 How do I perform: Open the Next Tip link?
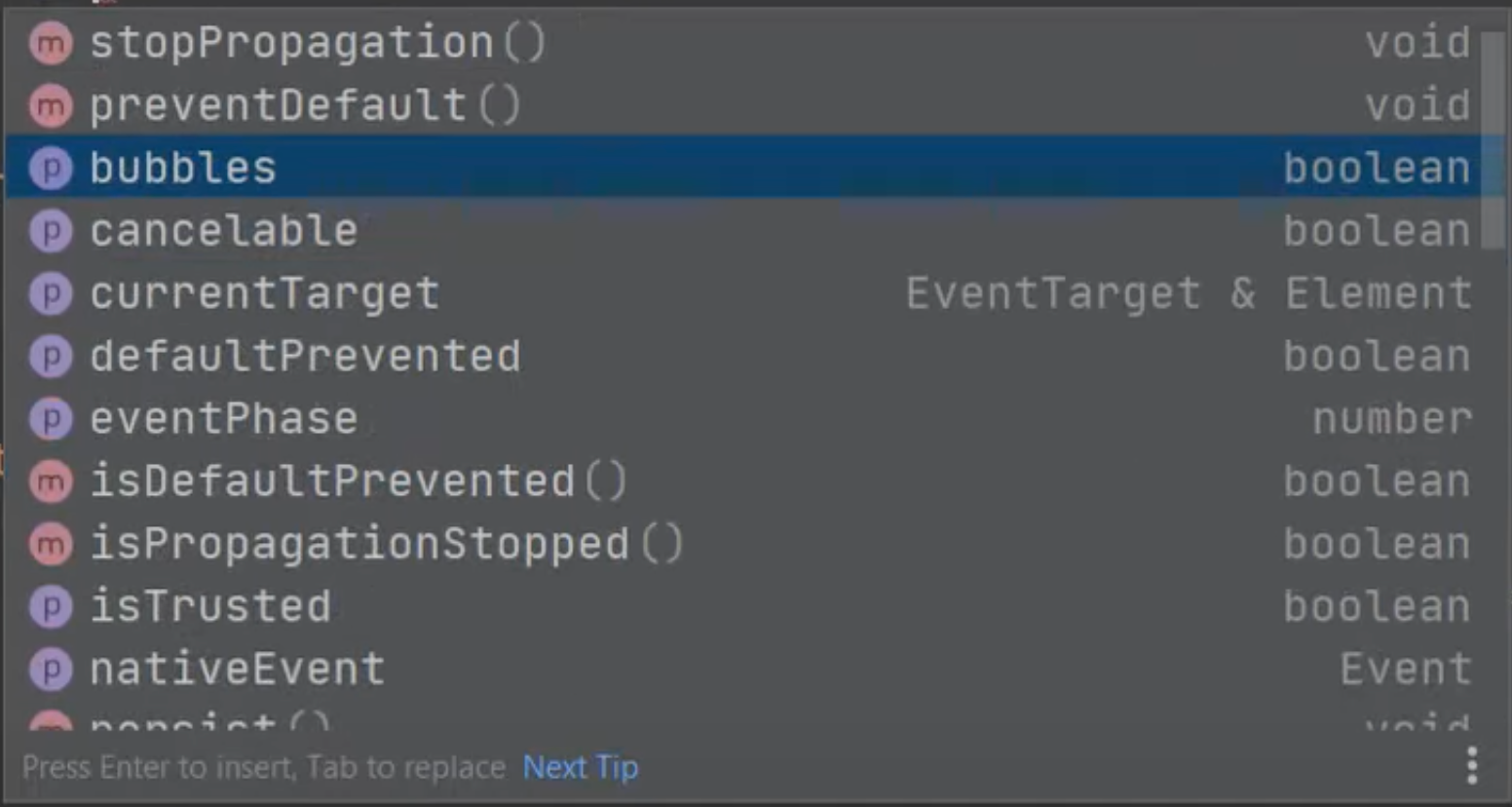click(x=581, y=768)
